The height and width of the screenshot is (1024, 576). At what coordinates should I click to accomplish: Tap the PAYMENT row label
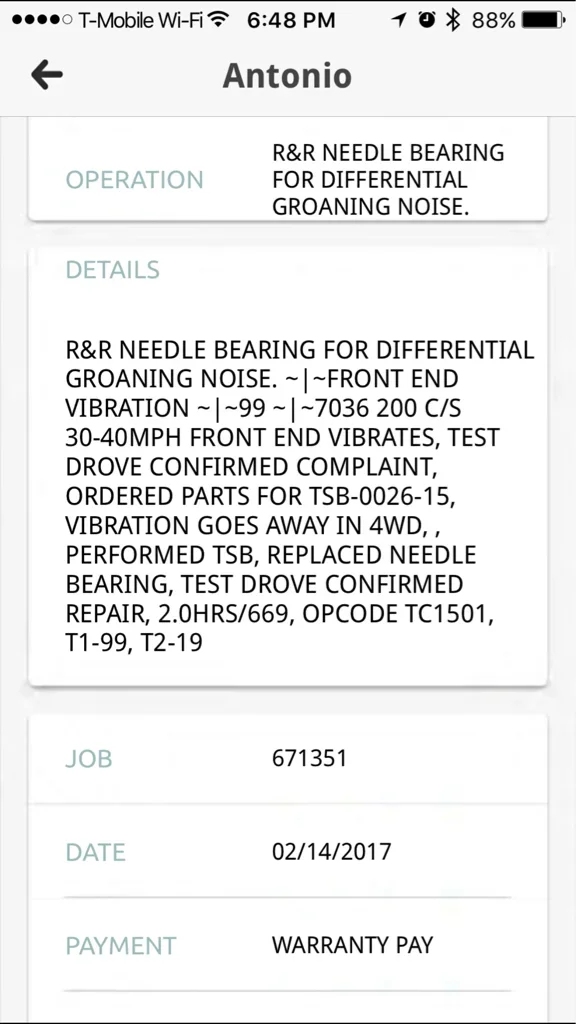pyautogui.click(x=121, y=946)
